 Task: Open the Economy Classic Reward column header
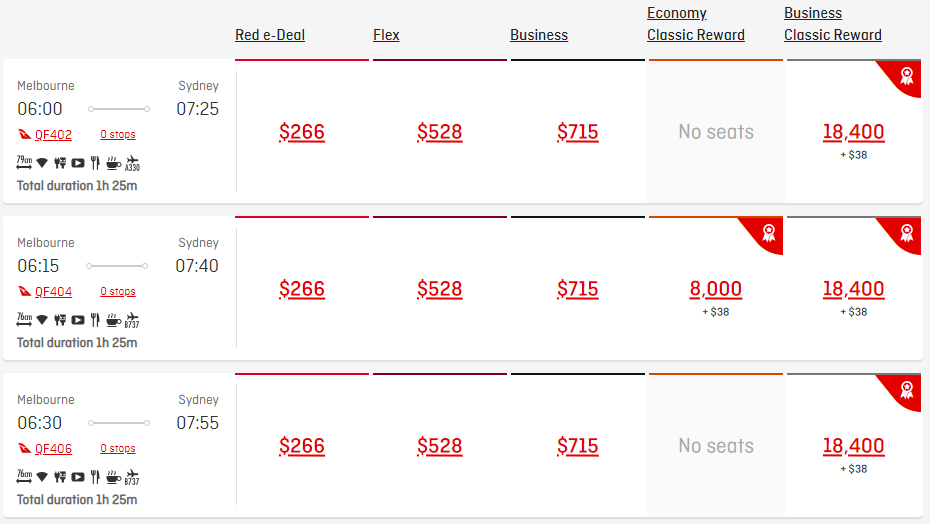click(696, 24)
